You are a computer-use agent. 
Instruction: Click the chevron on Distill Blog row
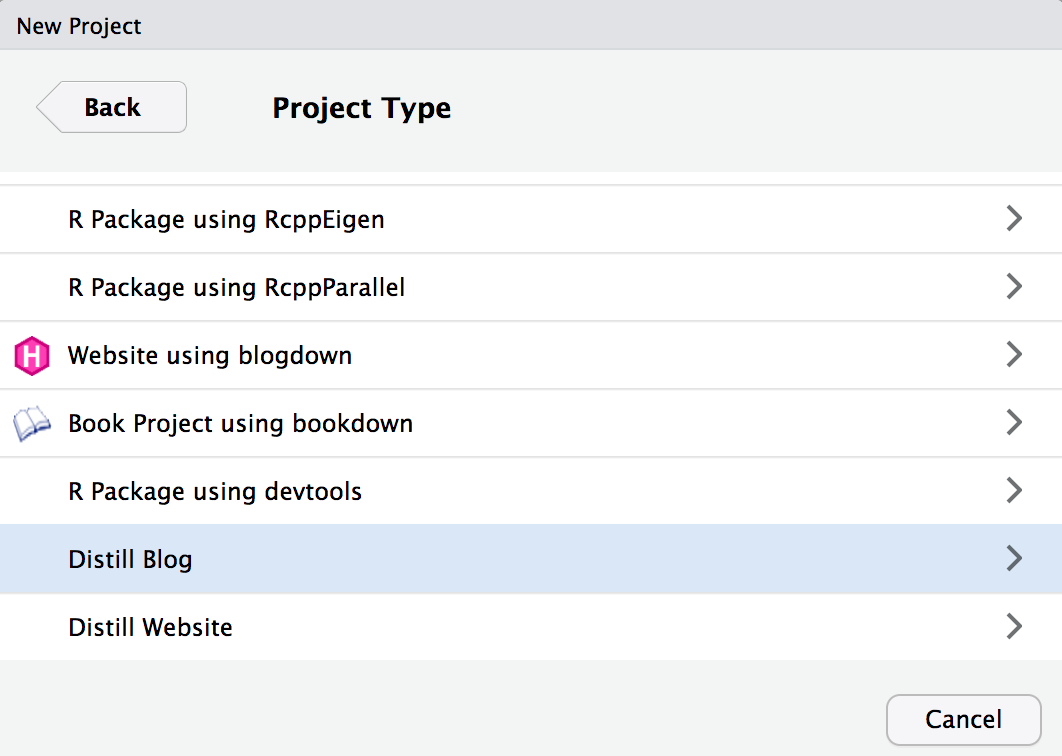tap(1014, 558)
